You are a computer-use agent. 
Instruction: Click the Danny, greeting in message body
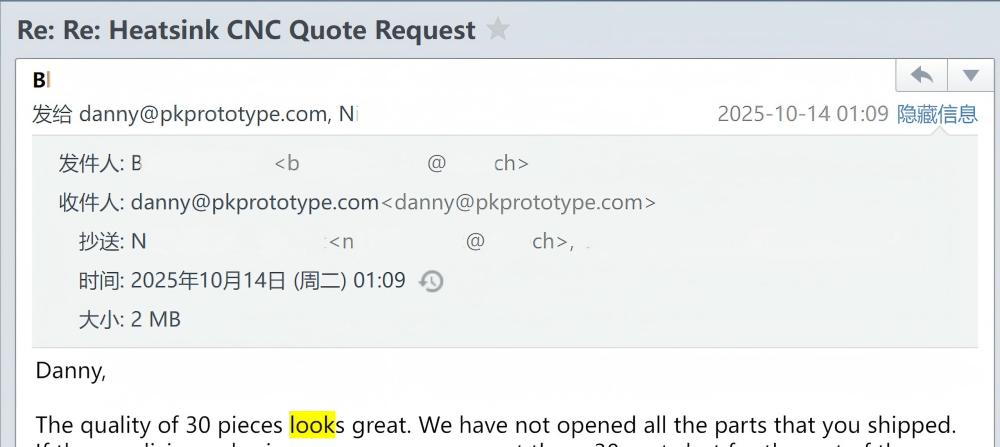click(71, 370)
